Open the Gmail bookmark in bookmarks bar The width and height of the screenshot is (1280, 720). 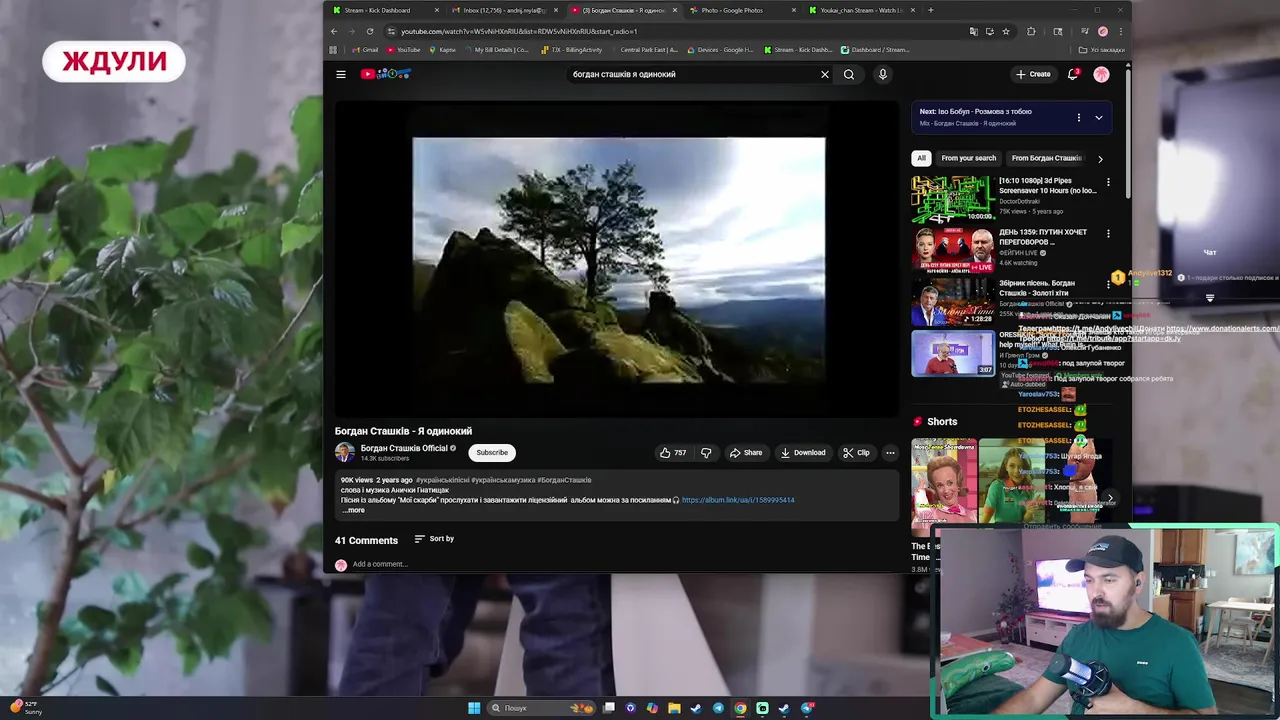366,50
